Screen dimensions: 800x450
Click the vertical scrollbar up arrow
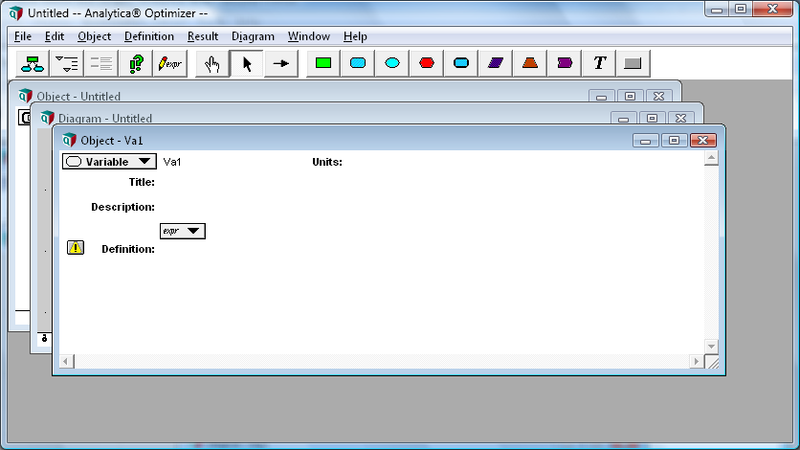tap(711, 158)
